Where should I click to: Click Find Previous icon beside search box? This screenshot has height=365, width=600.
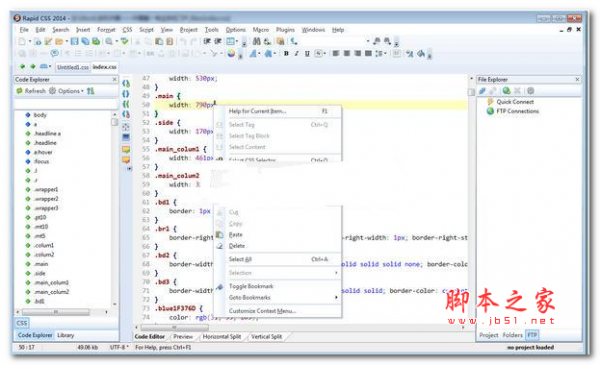(x=377, y=41)
